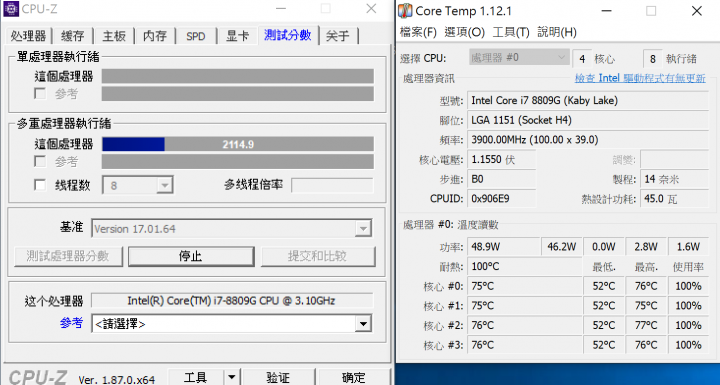Enable single-thread 參考 checkbox
Image resolution: width=720 pixels, height=385 pixels.
tap(40, 94)
